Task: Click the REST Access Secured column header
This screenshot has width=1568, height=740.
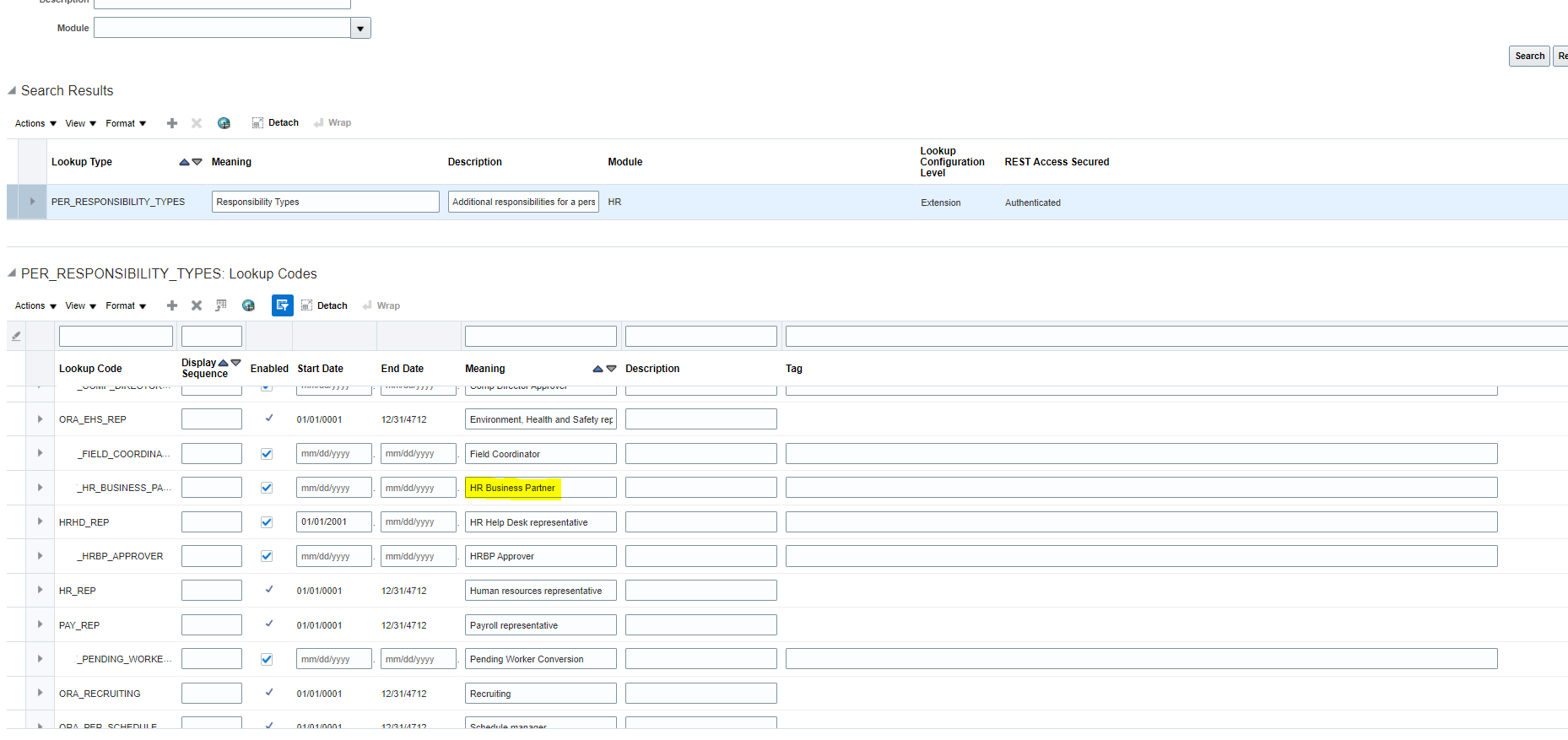Action: [1057, 162]
